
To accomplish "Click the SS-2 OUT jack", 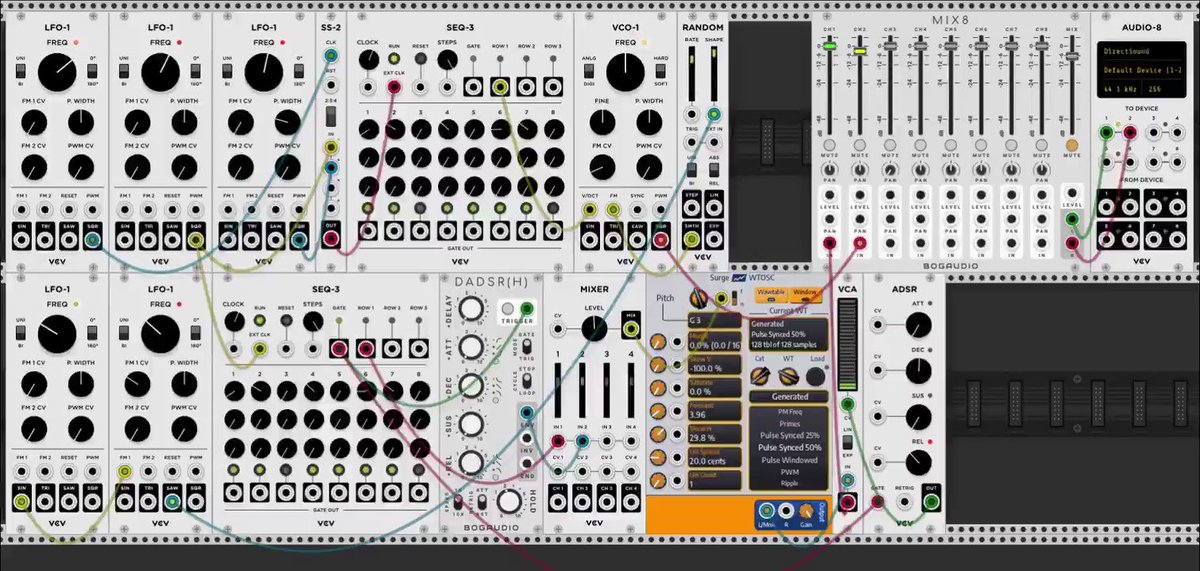I will tap(331, 238).
